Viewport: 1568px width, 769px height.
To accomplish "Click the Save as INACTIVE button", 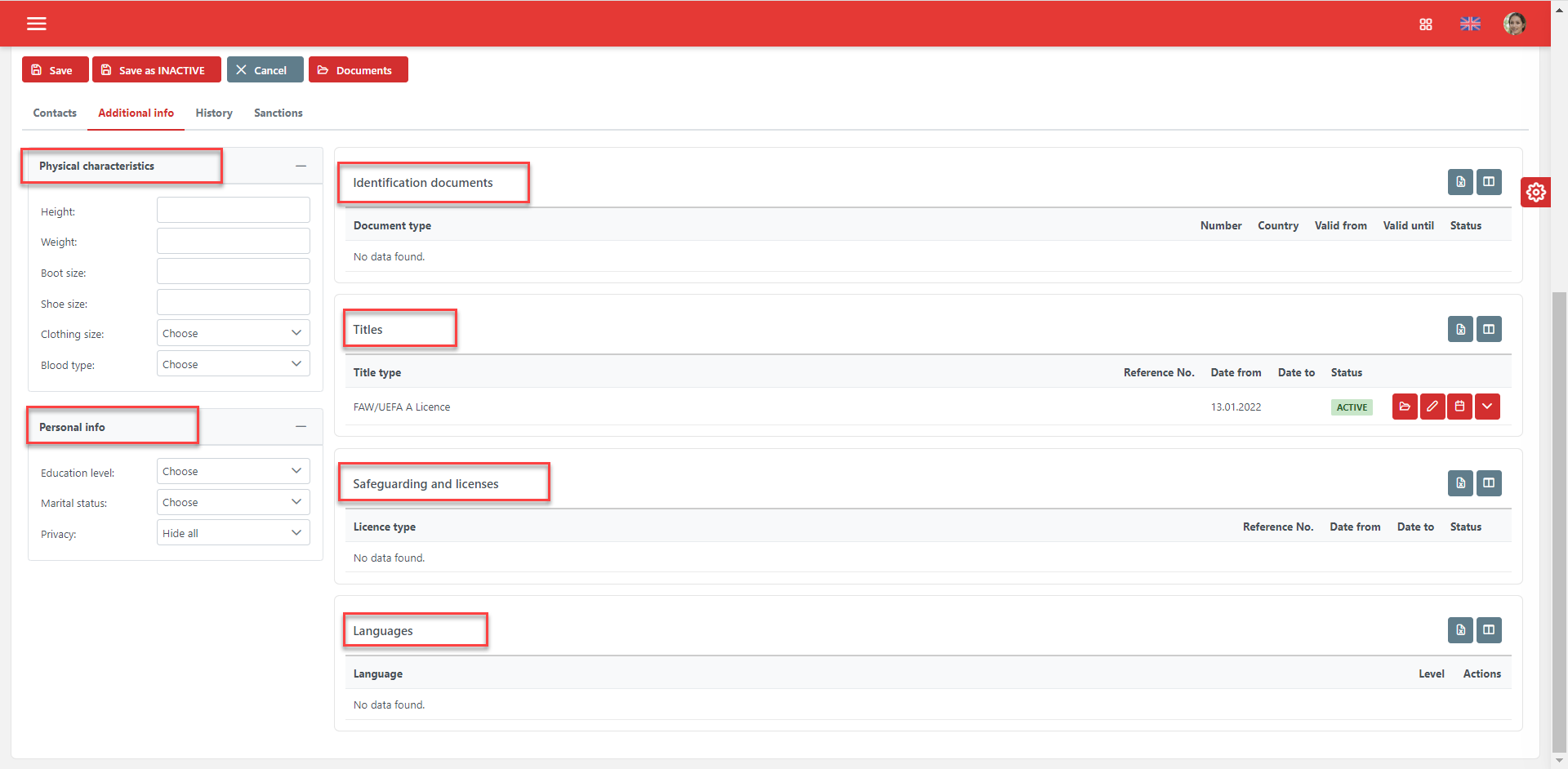I will click(156, 70).
